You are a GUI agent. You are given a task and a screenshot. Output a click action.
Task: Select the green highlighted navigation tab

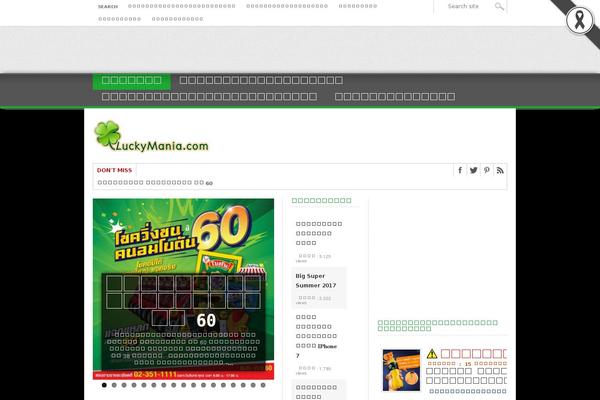click(x=132, y=80)
